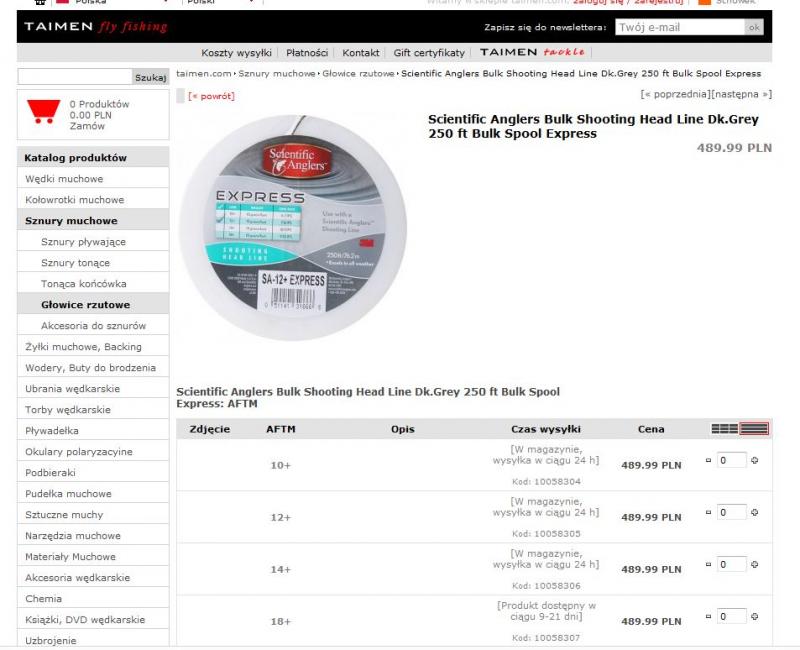This screenshot has width=800, height=650.
Task: Submit newsletter with ok button
Action: pyautogui.click(x=754, y=28)
